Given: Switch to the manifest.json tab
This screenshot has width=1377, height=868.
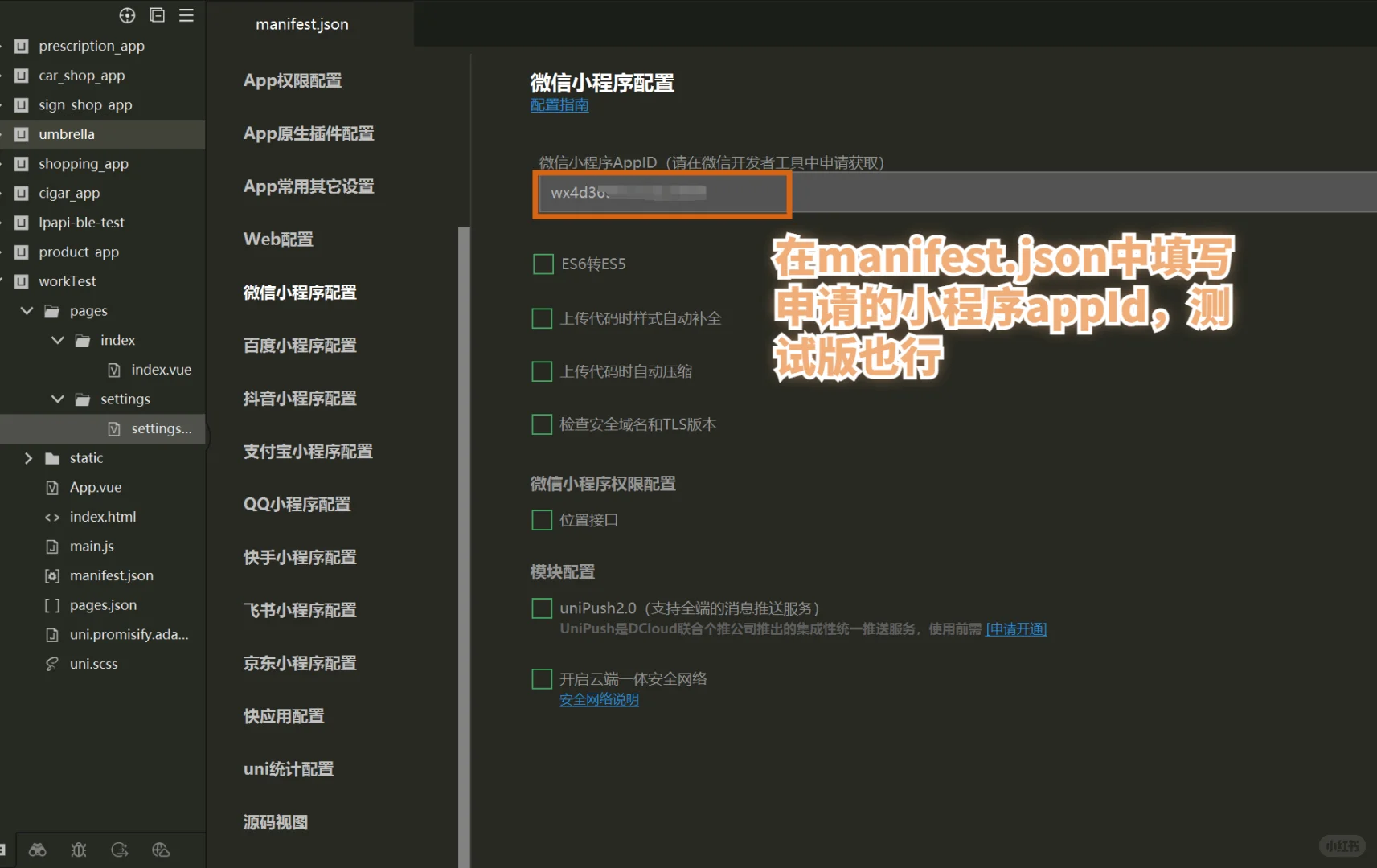Looking at the screenshot, I should point(301,24).
